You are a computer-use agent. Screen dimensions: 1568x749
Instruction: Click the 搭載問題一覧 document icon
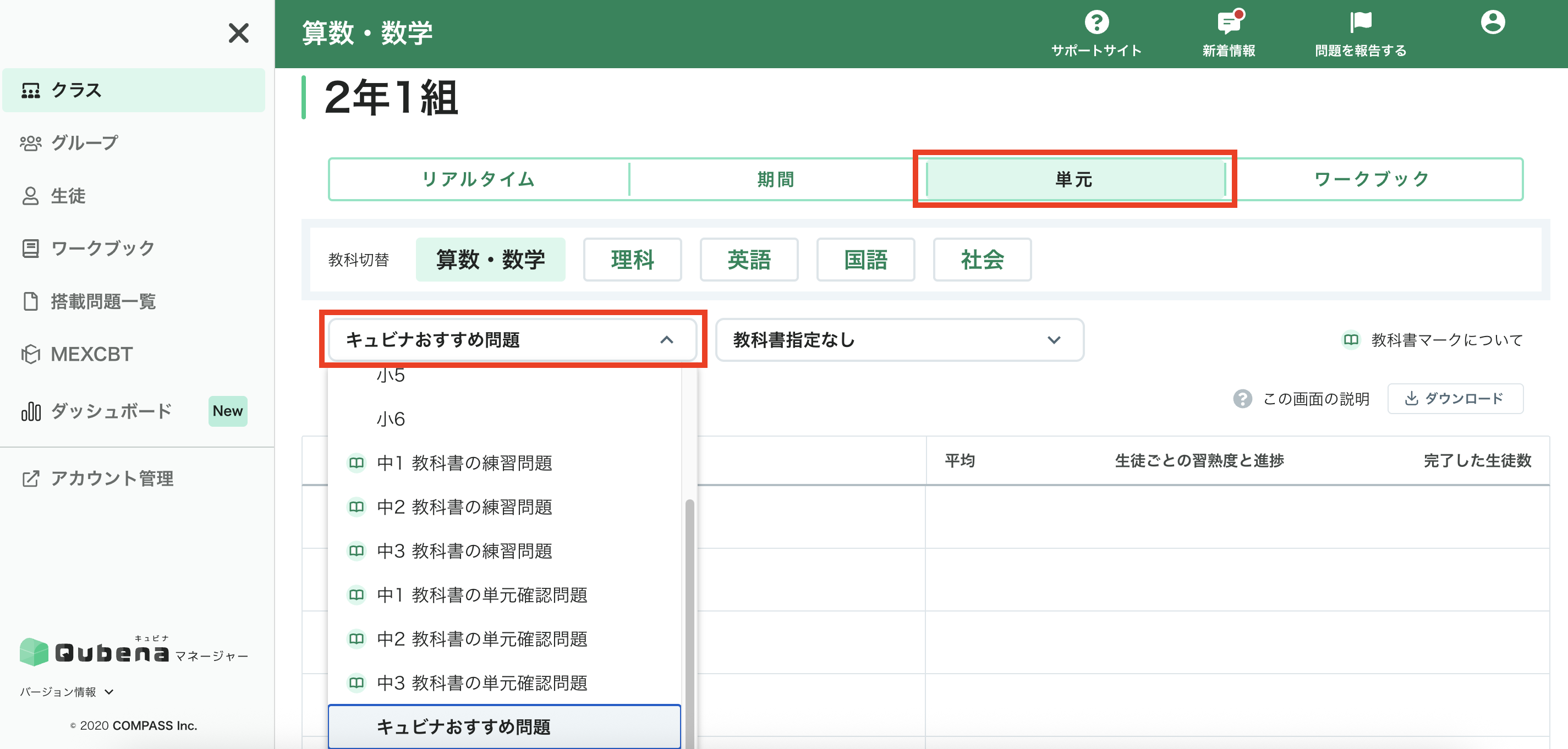point(30,301)
